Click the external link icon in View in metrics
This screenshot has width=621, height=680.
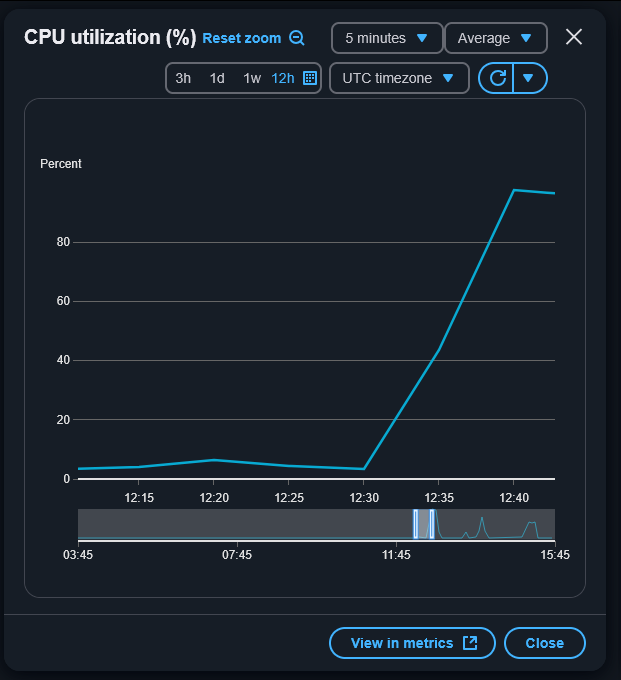(470, 643)
